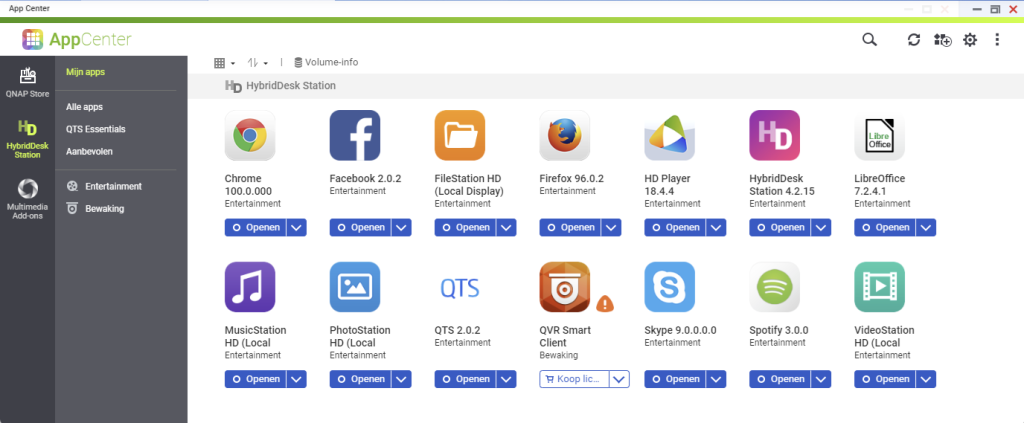Open App Center settings gear
The width and height of the screenshot is (1024, 423).
tap(970, 40)
